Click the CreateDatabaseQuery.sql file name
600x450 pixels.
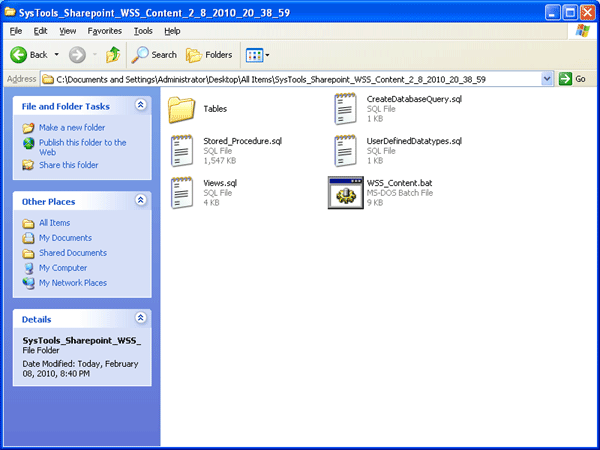pos(414,99)
